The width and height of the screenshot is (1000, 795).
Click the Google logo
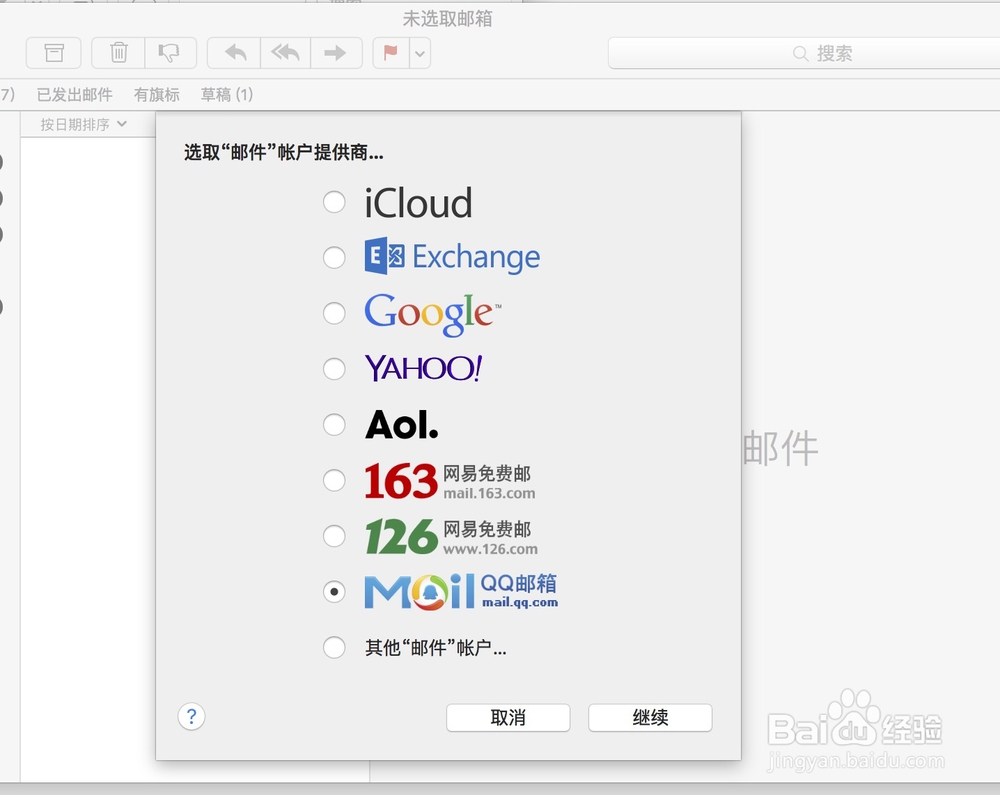click(433, 314)
